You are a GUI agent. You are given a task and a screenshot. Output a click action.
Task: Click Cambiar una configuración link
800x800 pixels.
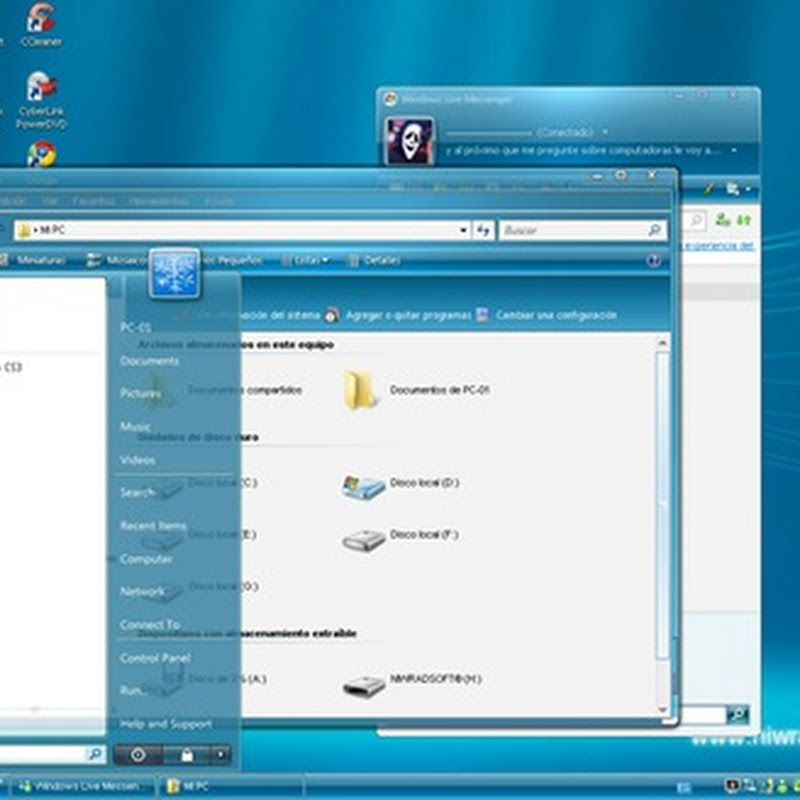coord(556,315)
